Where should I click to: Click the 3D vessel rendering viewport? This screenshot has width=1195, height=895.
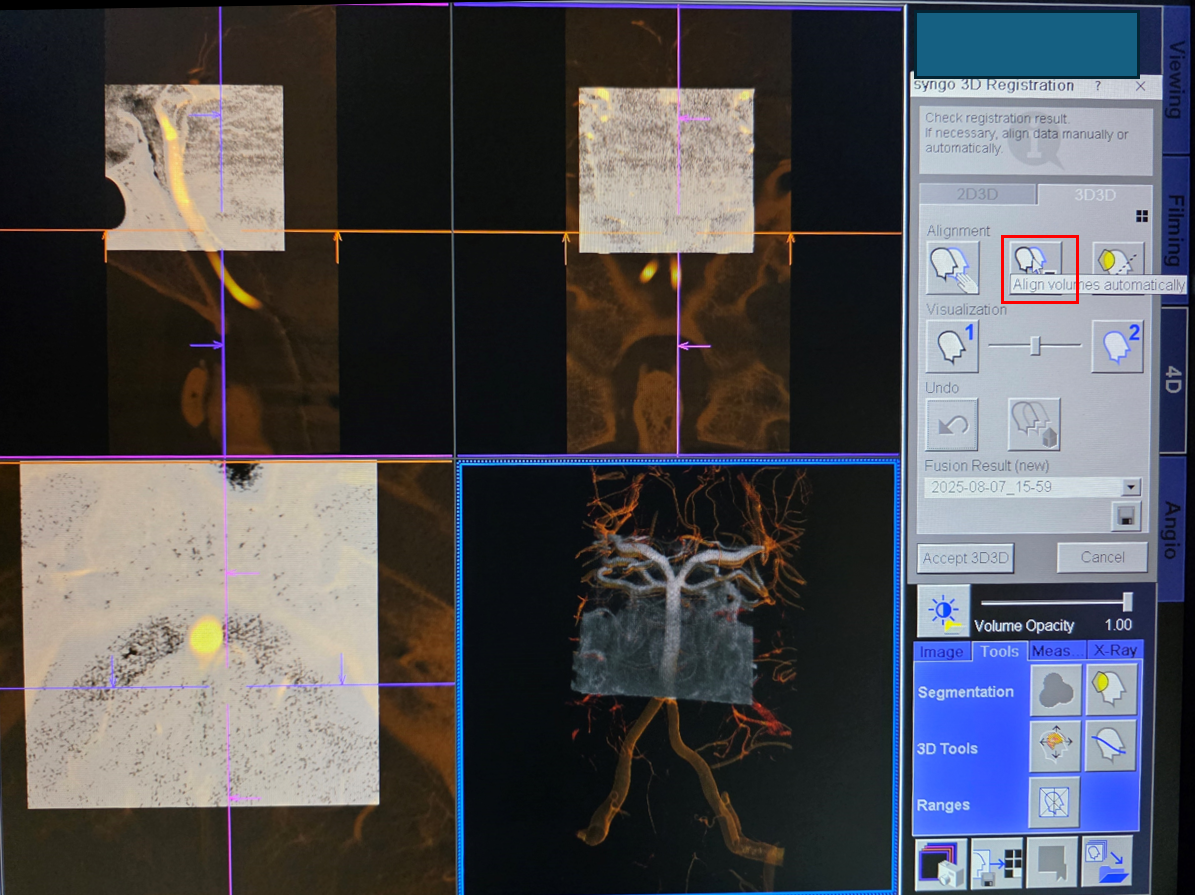pos(677,677)
